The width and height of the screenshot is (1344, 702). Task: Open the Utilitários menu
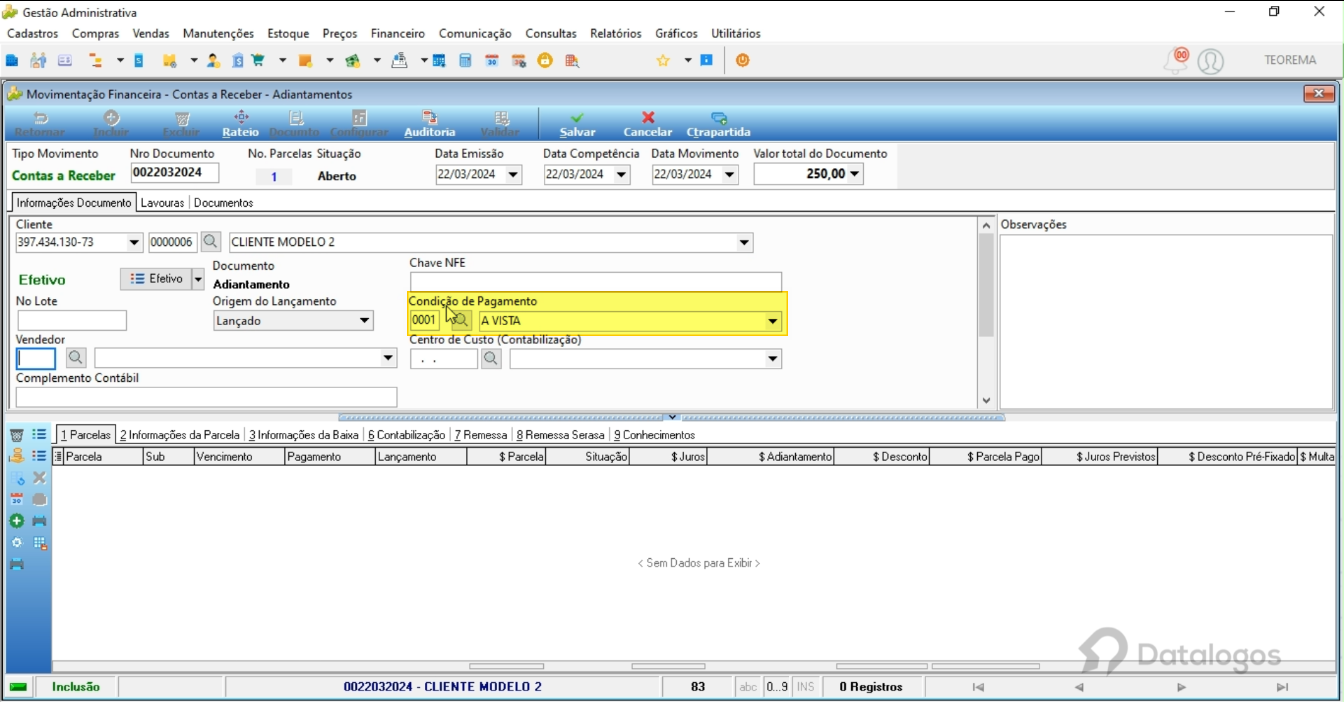pyautogui.click(x=736, y=33)
